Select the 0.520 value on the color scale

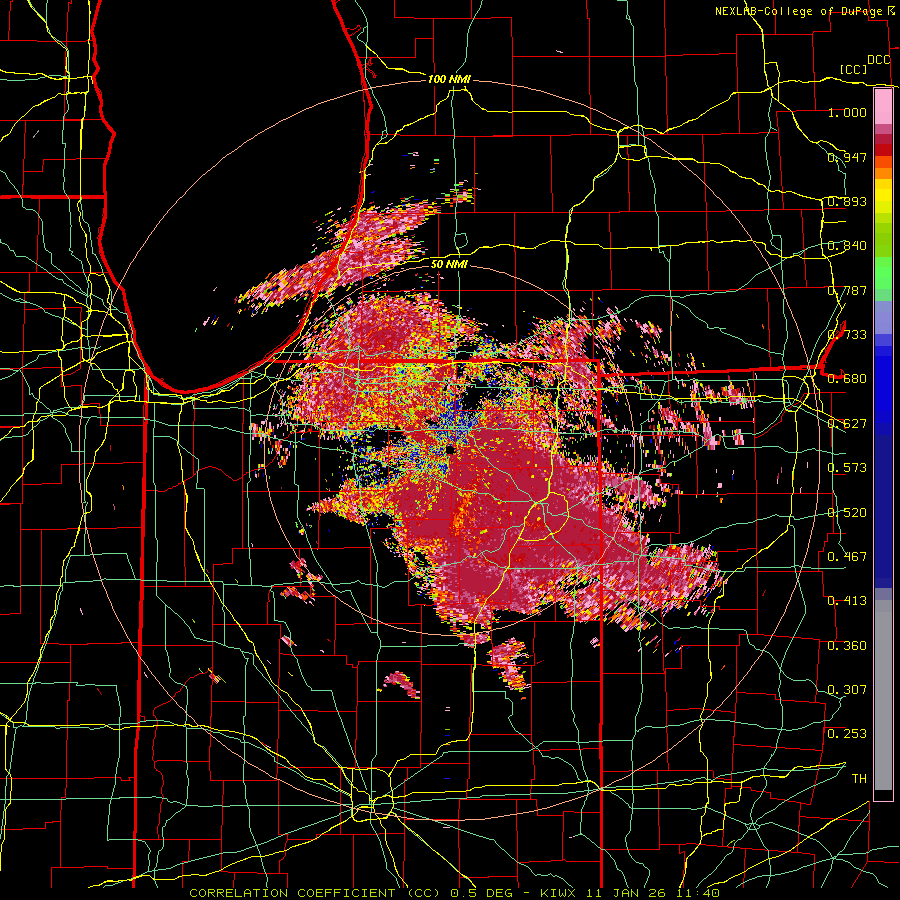847,513
